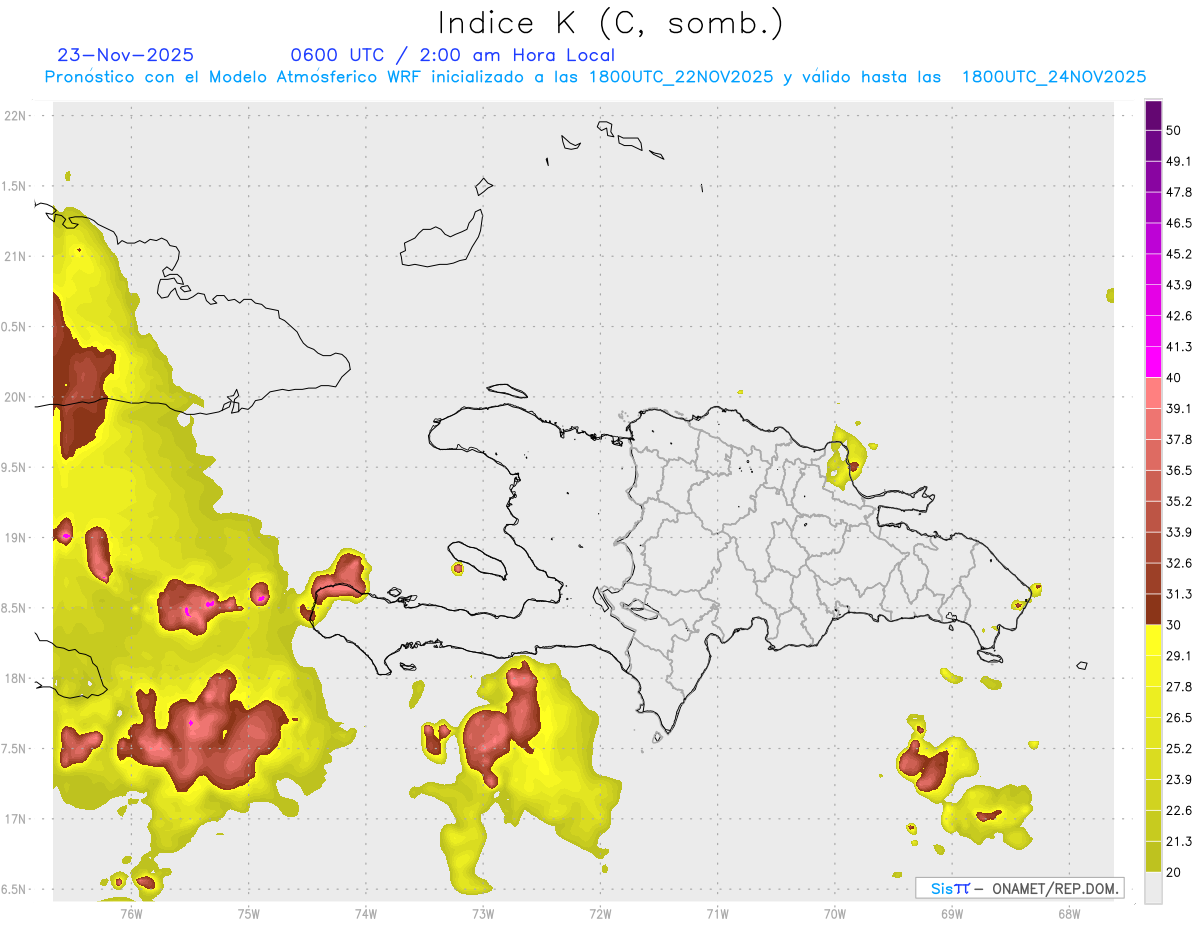Click the color bar label "49.1"

(x=1180, y=161)
